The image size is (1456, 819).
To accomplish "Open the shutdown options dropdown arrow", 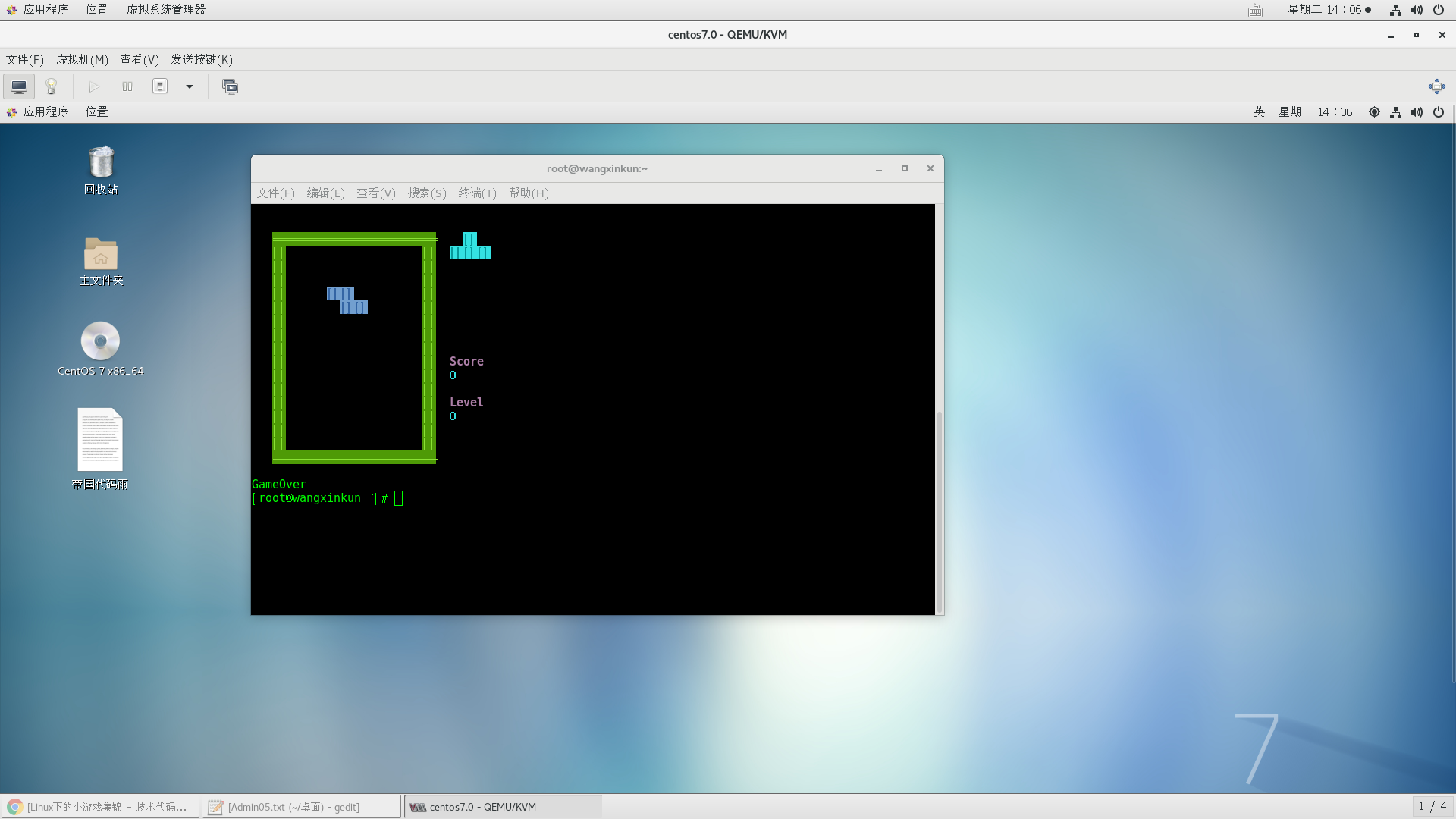I will click(189, 86).
